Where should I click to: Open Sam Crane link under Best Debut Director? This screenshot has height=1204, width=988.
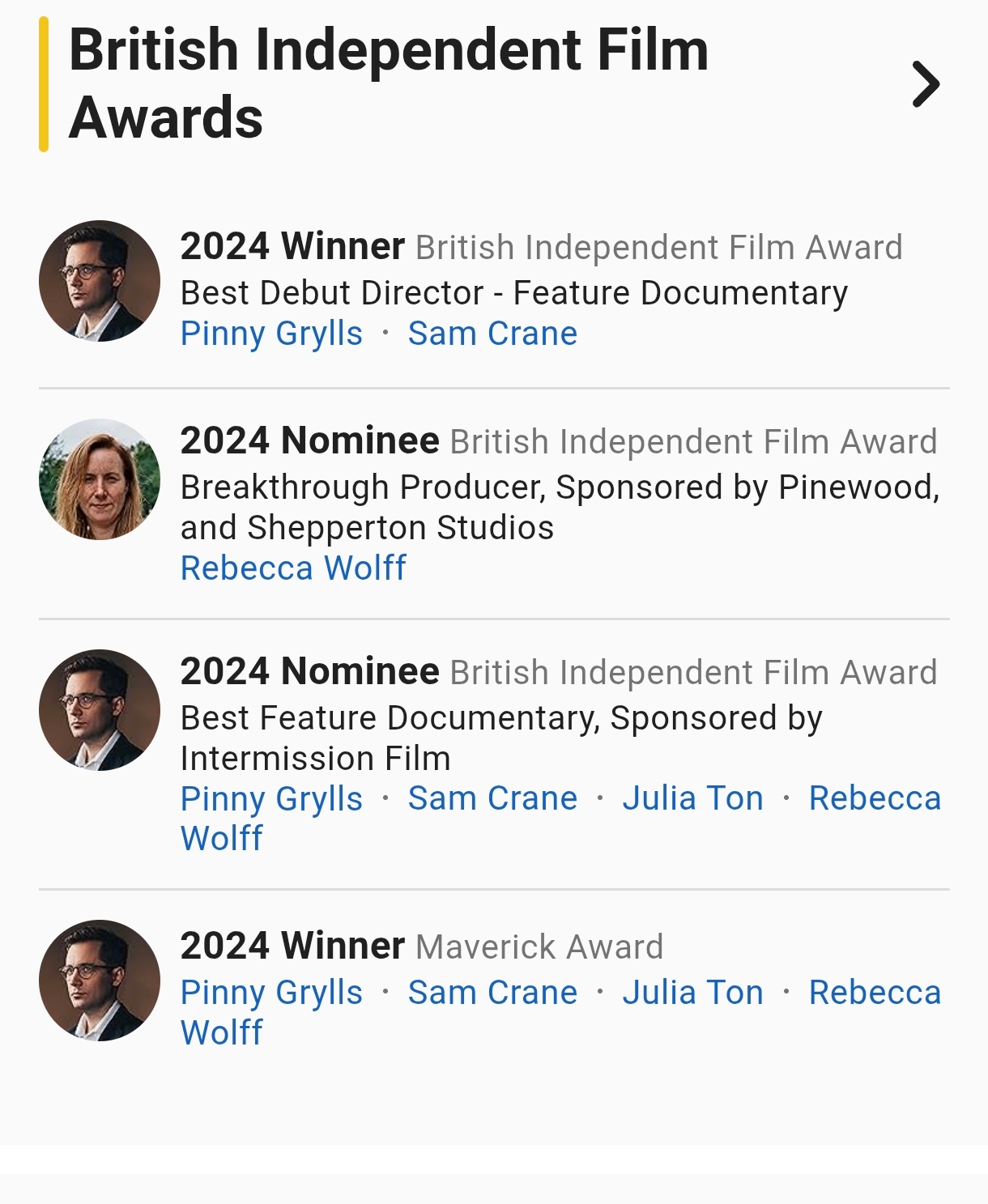coord(492,334)
